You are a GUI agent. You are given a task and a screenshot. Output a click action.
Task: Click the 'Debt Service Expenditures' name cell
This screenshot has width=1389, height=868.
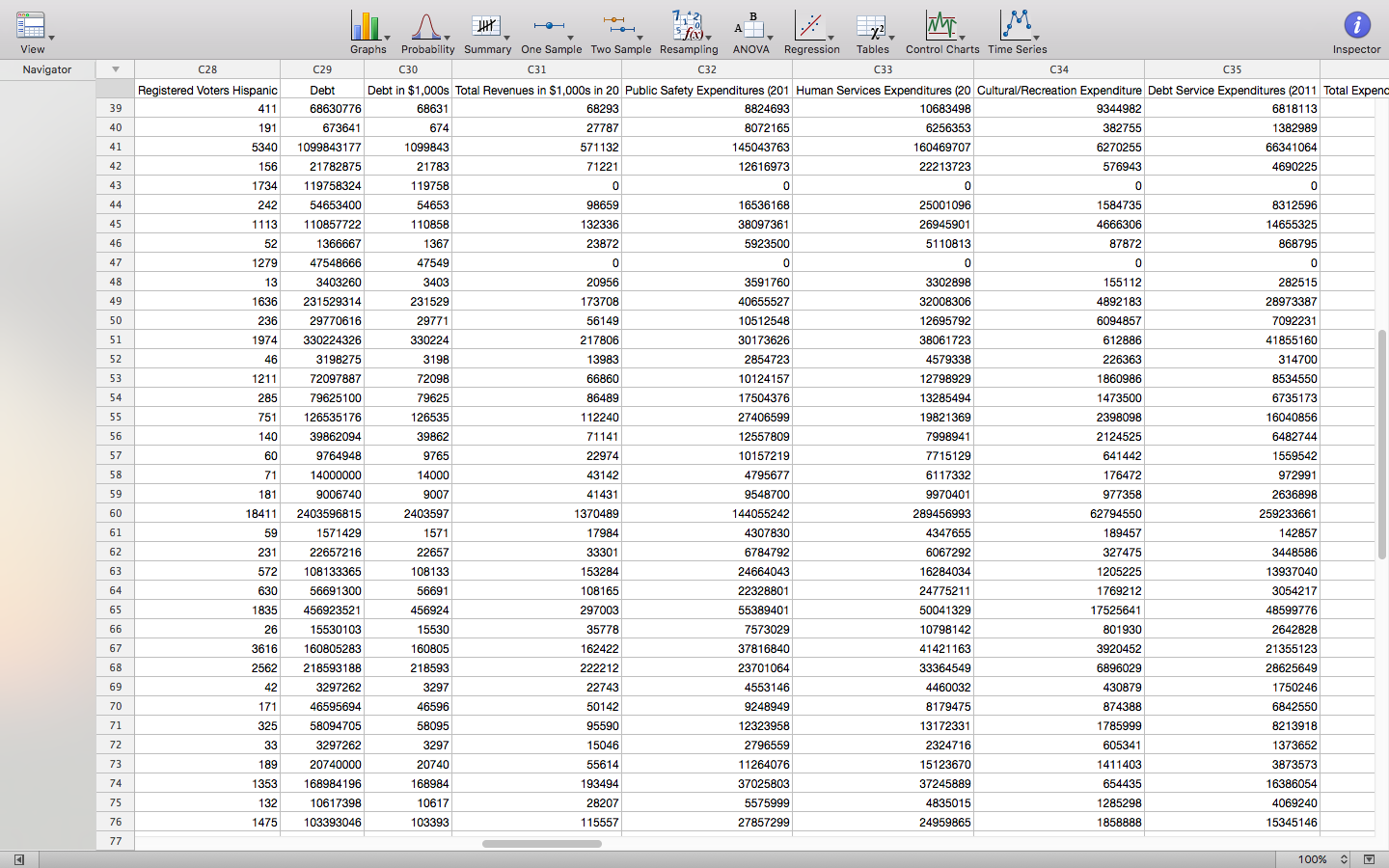click(1232, 90)
